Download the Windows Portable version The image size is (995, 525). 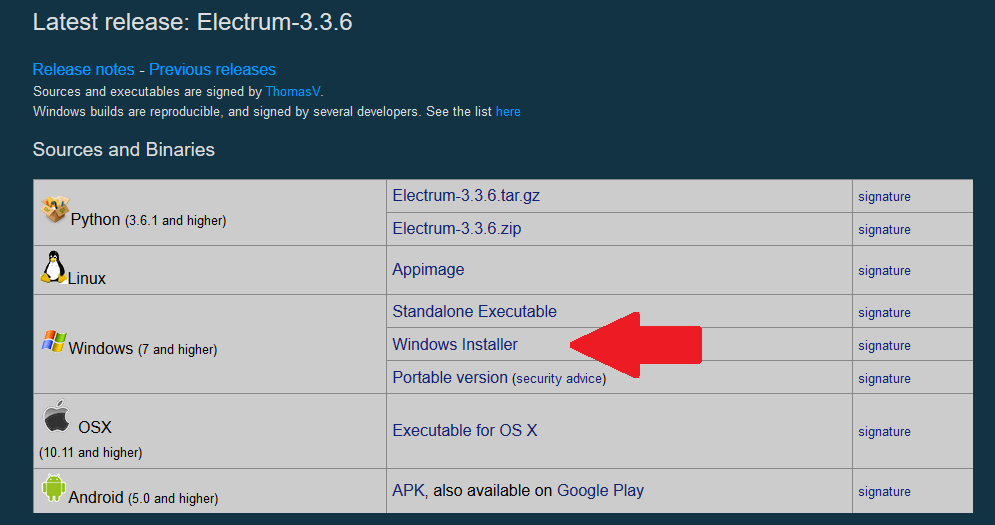[449, 378]
